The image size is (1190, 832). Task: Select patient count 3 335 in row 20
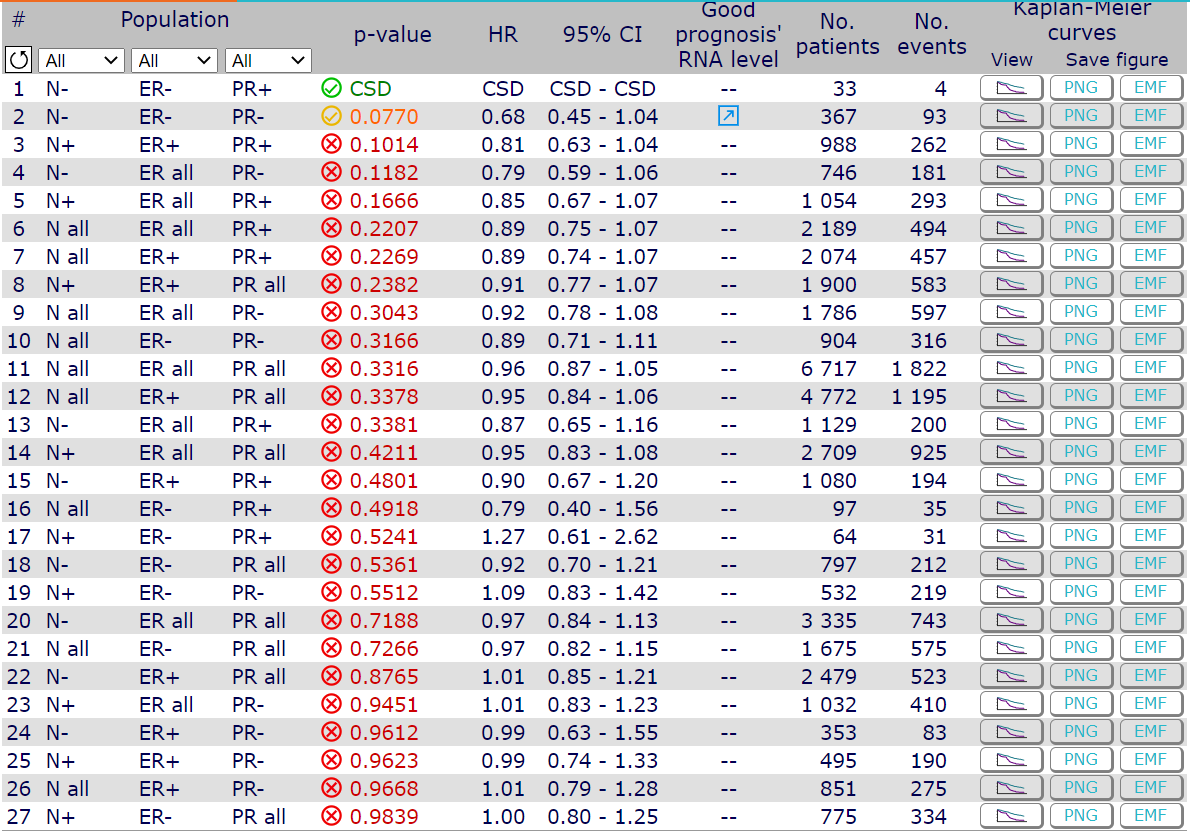click(x=829, y=621)
